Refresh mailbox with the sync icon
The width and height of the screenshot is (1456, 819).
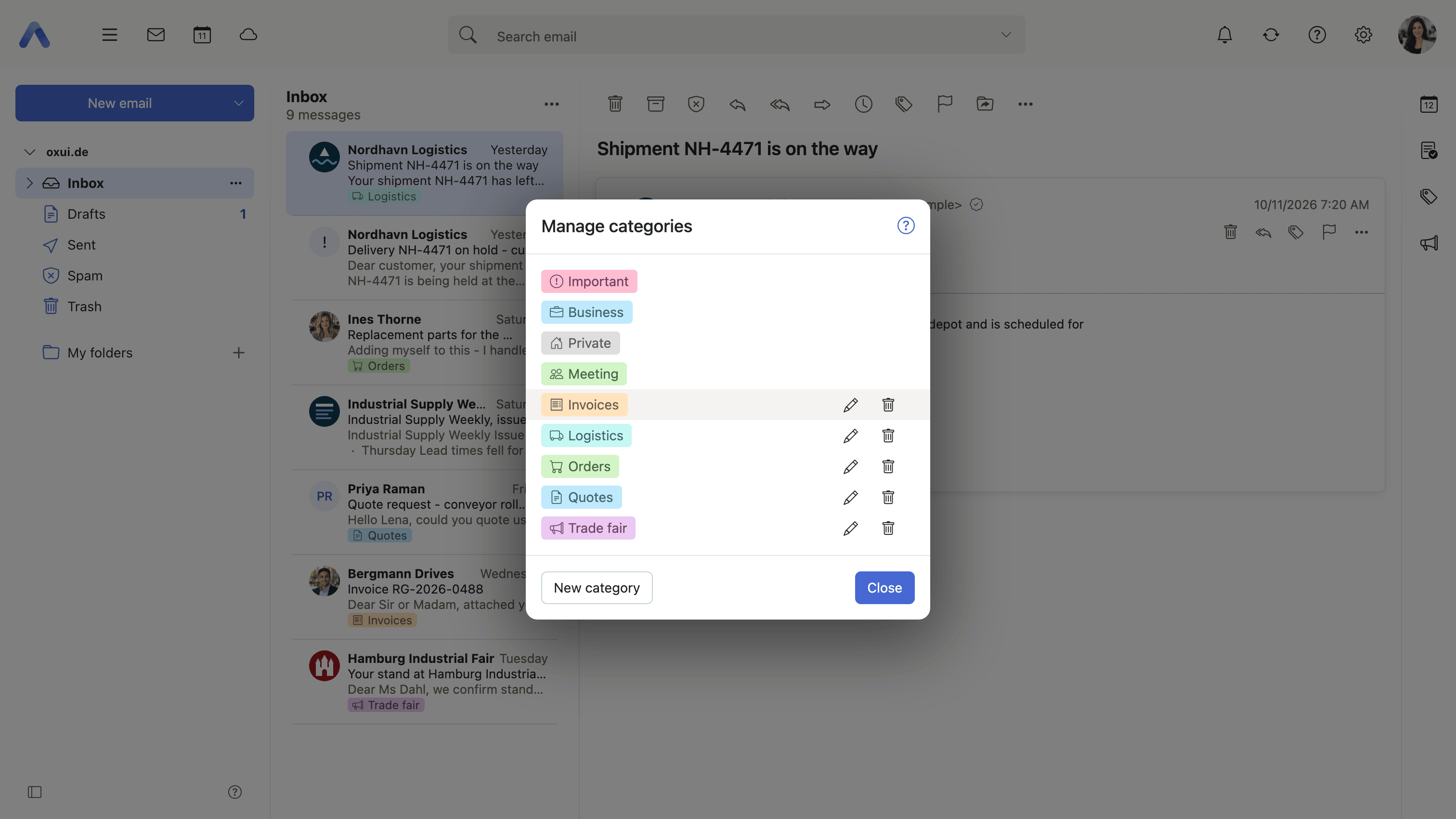tap(1271, 35)
